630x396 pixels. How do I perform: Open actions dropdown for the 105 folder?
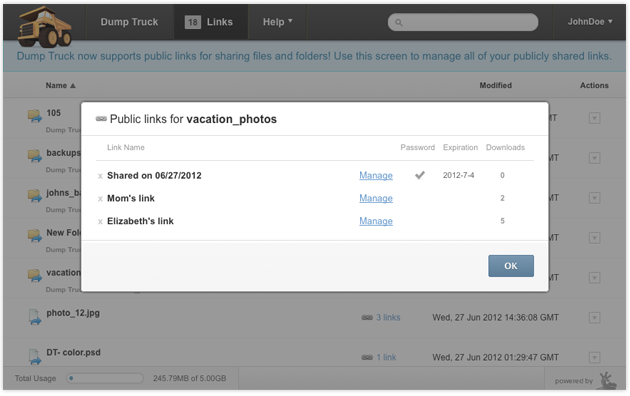pyautogui.click(x=595, y=118)
